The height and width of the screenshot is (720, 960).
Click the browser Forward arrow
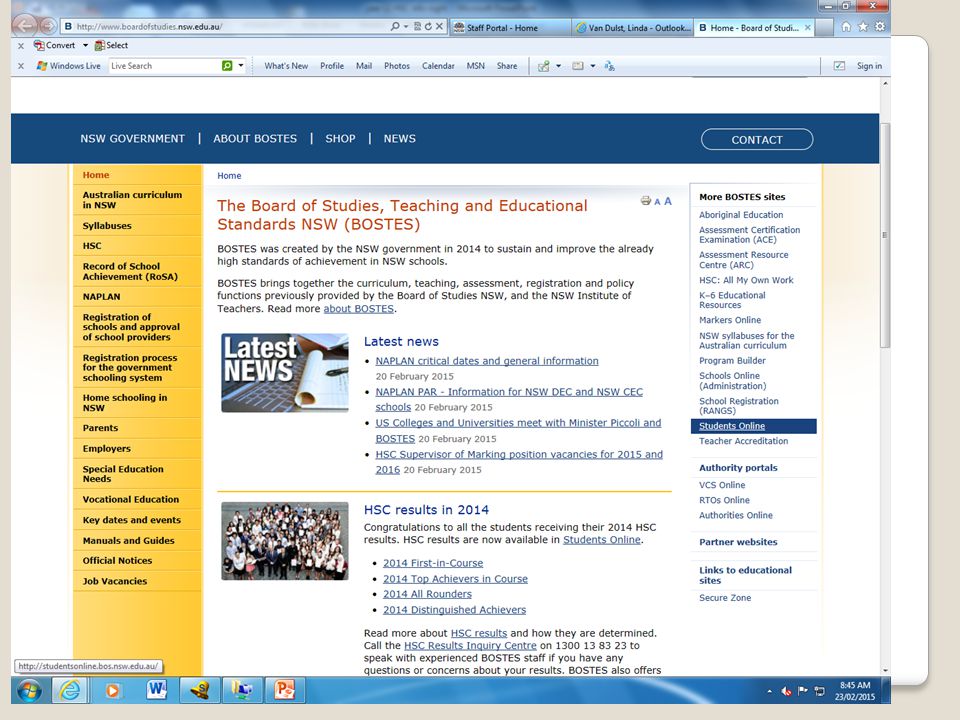(x=48, y=26)
